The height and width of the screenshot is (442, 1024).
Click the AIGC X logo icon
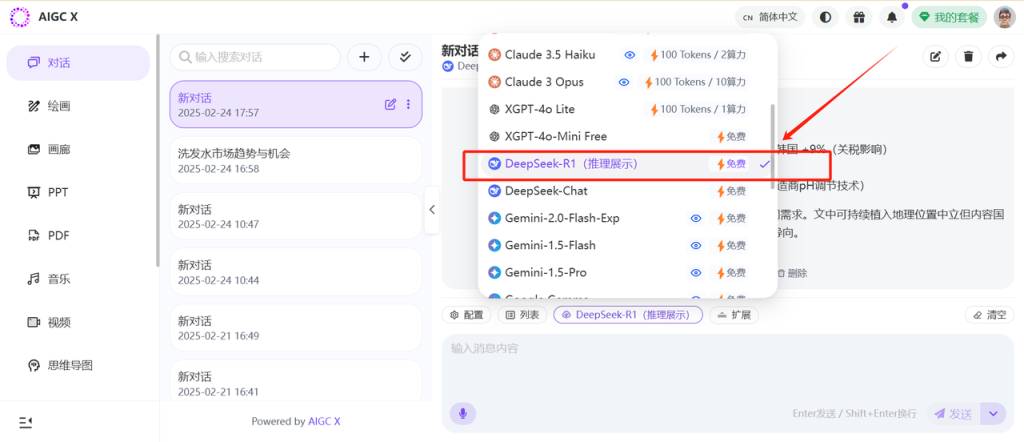point(20,17)
